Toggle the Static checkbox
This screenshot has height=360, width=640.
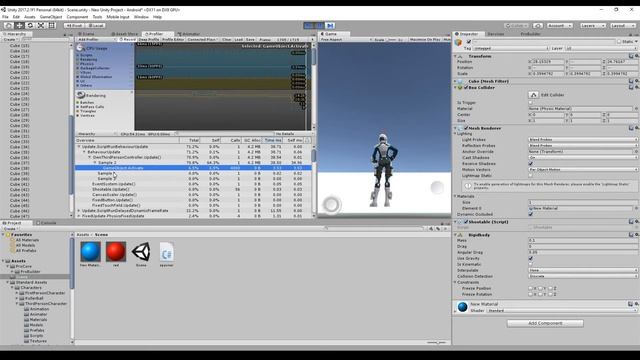point(619,42)
